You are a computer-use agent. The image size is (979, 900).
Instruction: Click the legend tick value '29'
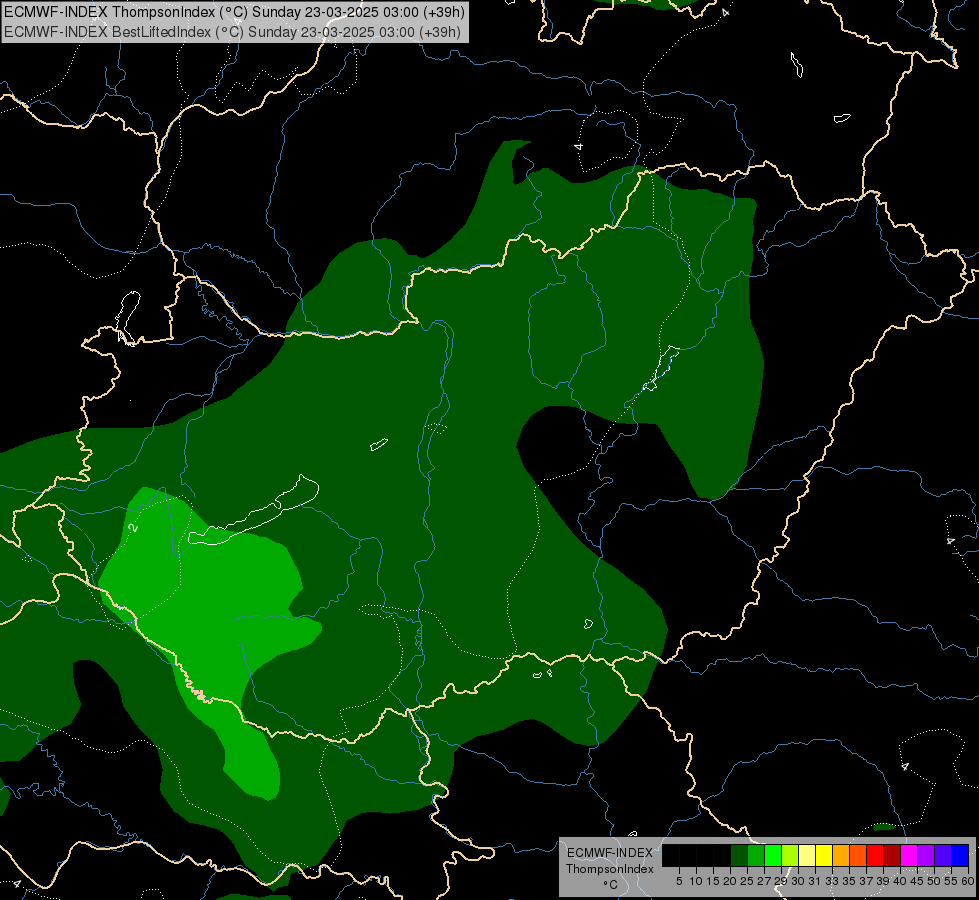[781, 881]
